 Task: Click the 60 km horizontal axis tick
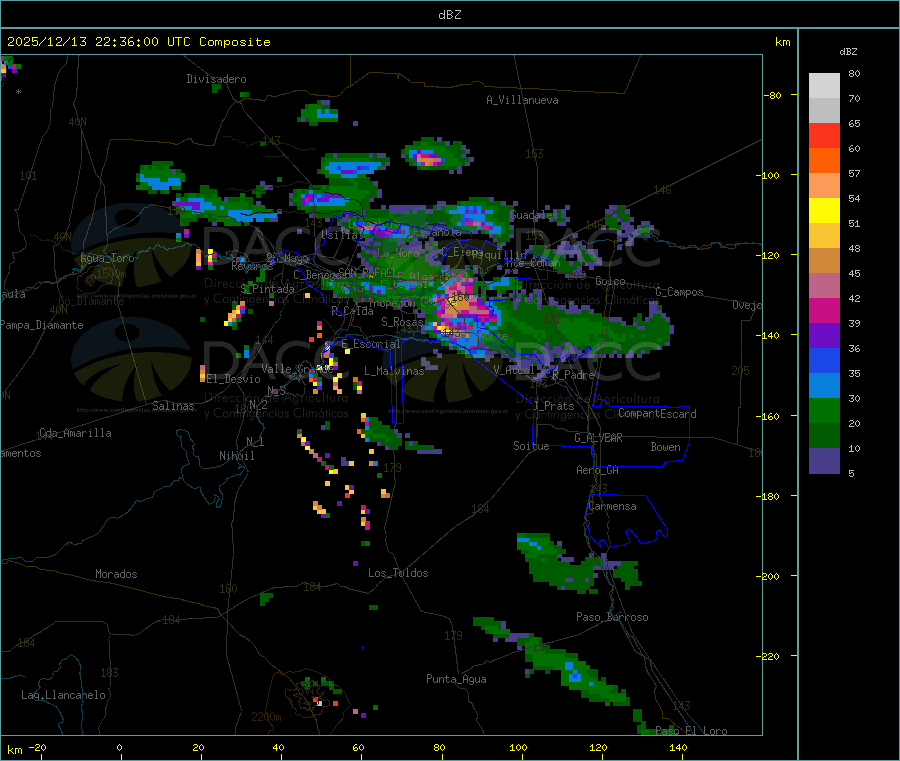pos(358,748)
